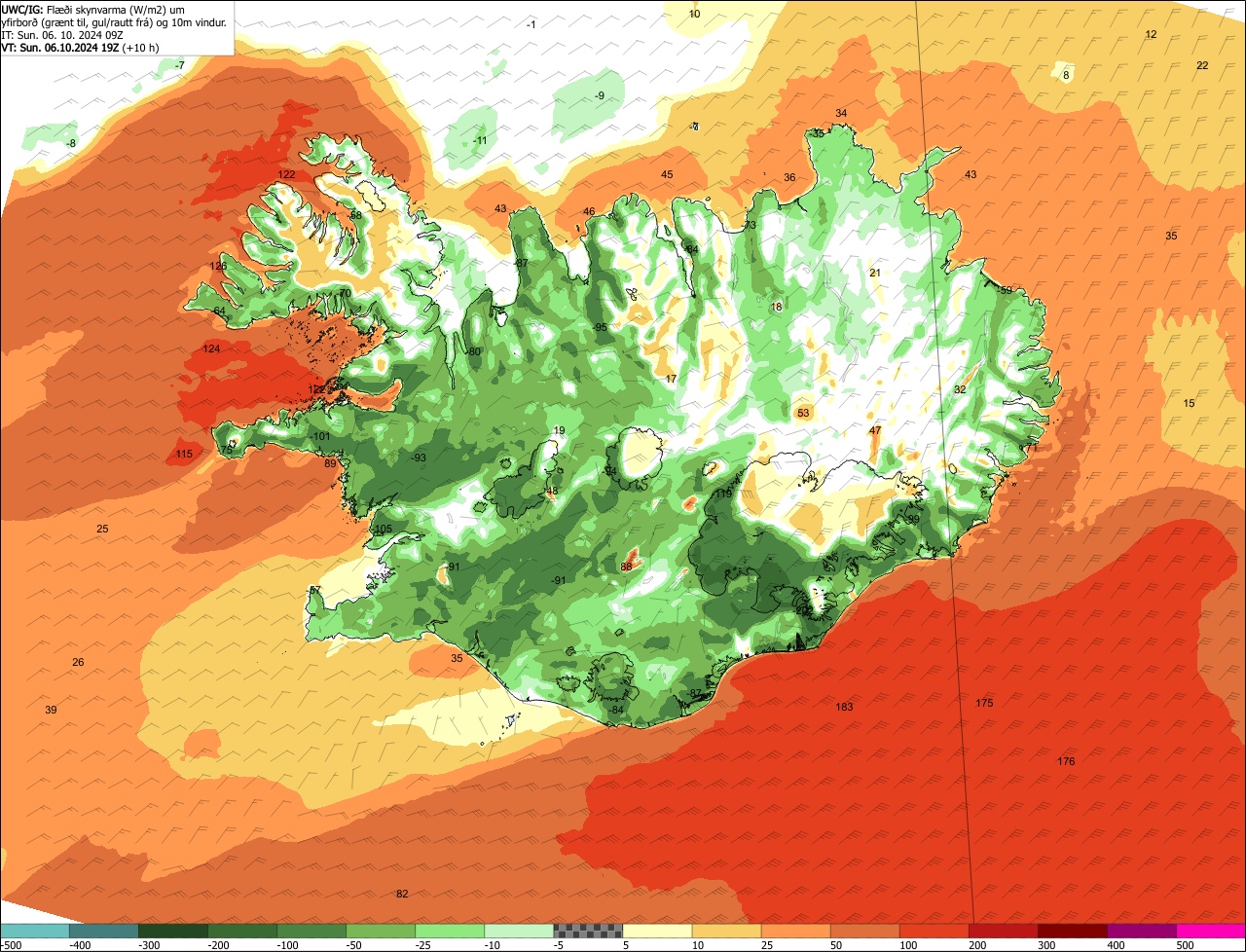Click the pale yellow legend swatch between 5 and 10
Viewport: 1246px width, 952px height.
tap(657, 931)
